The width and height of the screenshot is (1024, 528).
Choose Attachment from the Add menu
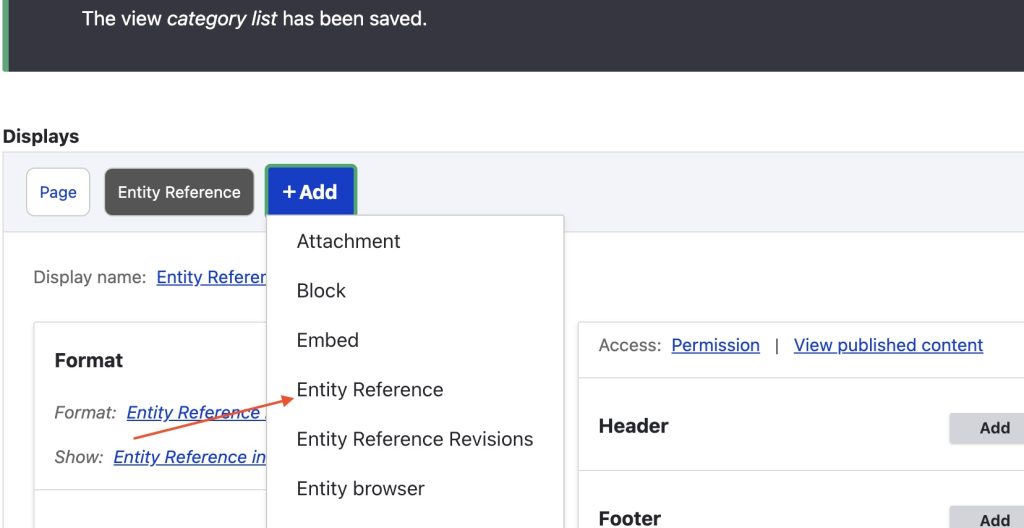click(348, 241)
